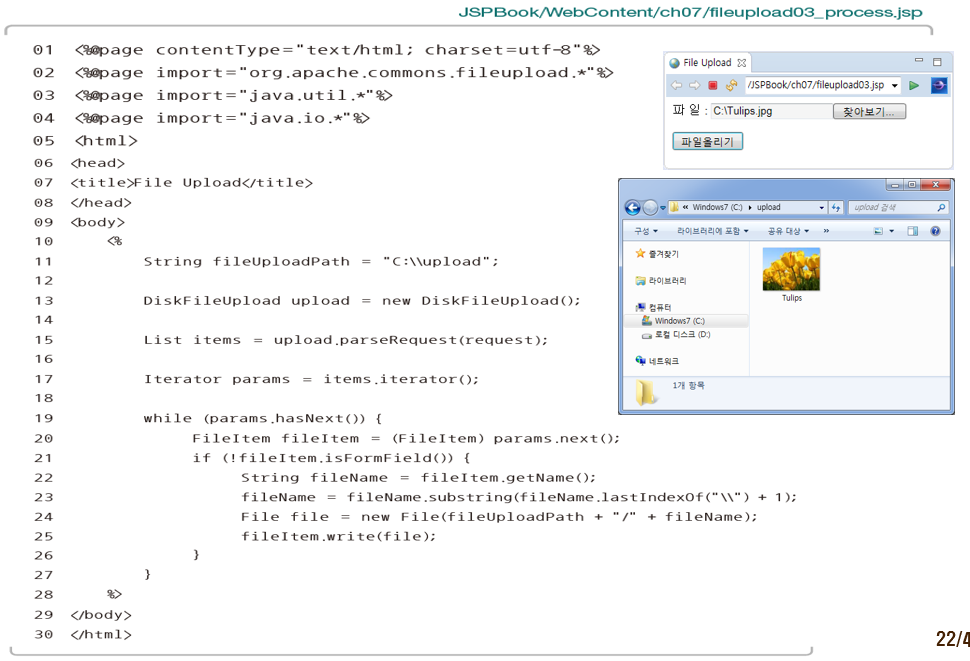
Task: Click the green Go arrow next to URL
Action: (x=914, y=85)
